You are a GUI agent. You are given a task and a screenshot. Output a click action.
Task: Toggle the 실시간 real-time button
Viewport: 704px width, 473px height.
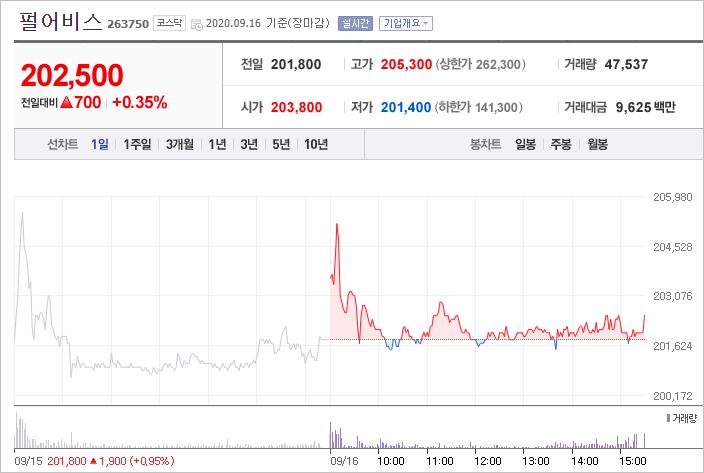355,23
